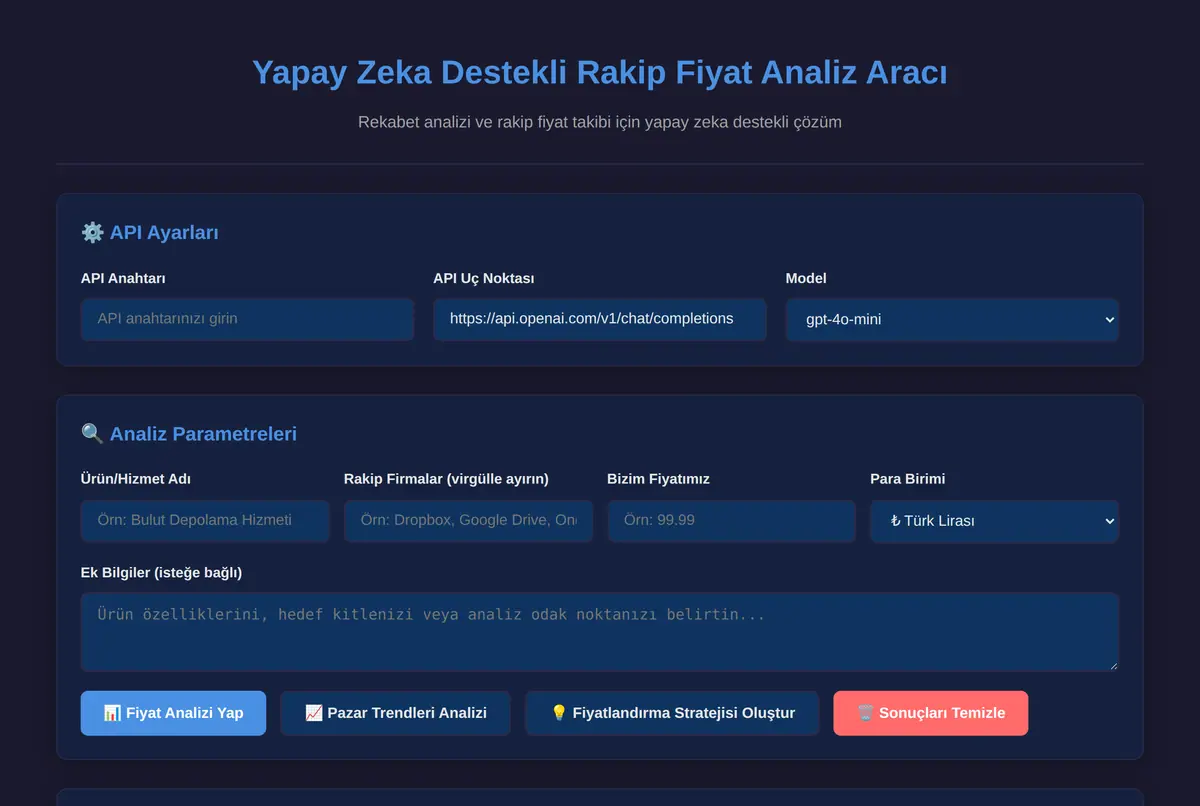Image resolution: width=1200 pixels, height=806 pixels.
Task: Expand the Para Birimi currency dropdown
Action: pos(995,521)
